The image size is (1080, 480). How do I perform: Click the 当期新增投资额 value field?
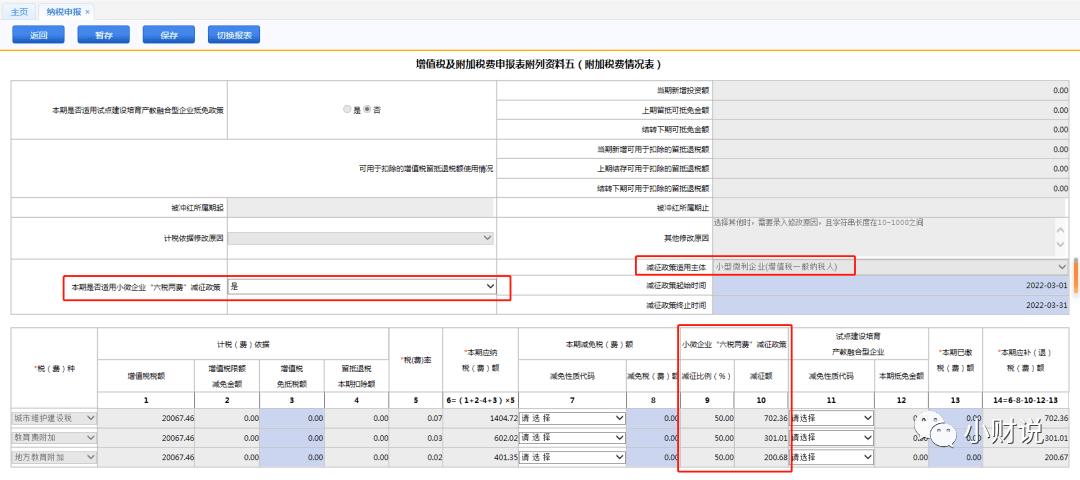pos(890,90)
